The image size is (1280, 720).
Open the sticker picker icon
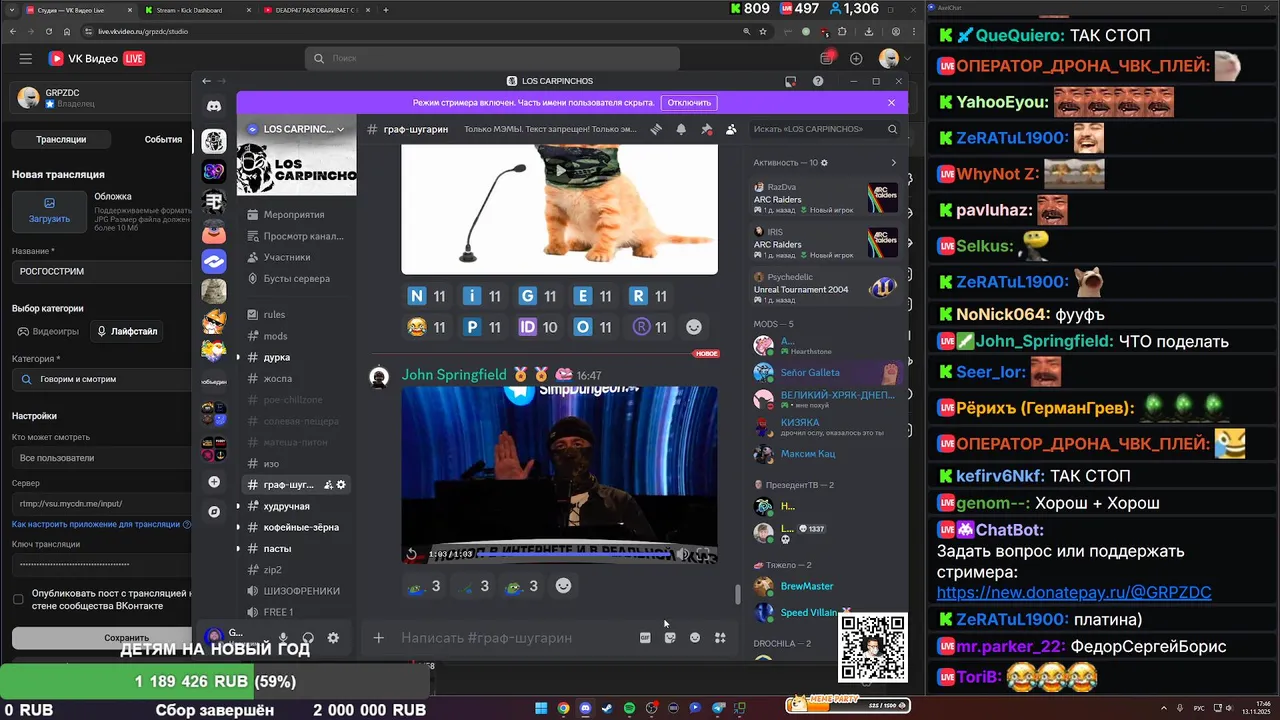pyautogui.click(x=670, y=638)
